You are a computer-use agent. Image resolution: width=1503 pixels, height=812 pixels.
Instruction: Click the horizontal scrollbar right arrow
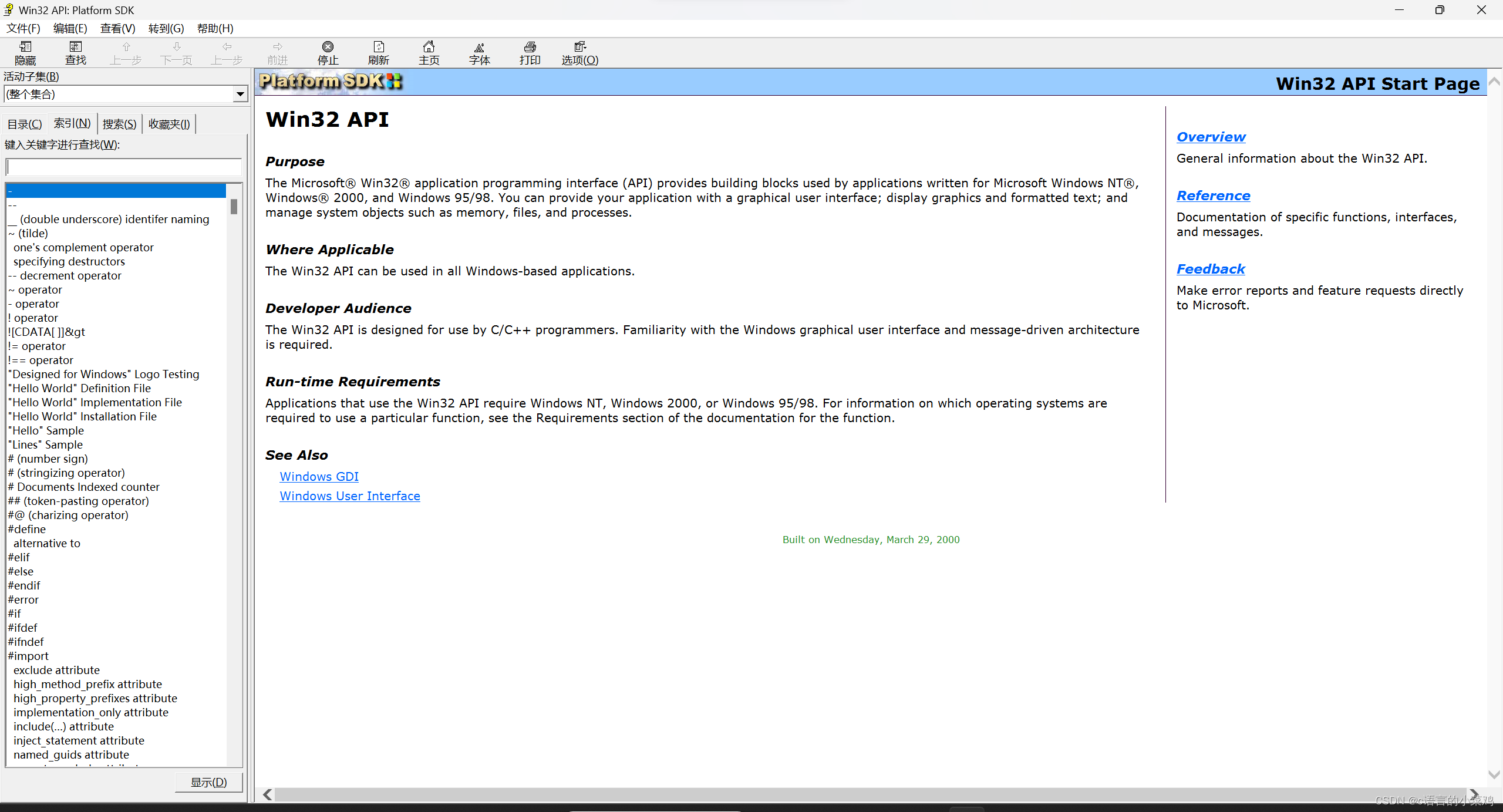1474,794
